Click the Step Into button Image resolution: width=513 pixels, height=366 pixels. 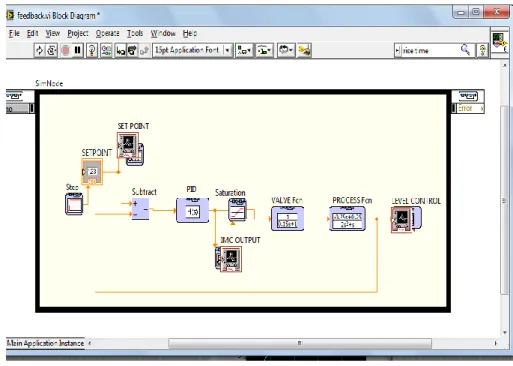120,50
